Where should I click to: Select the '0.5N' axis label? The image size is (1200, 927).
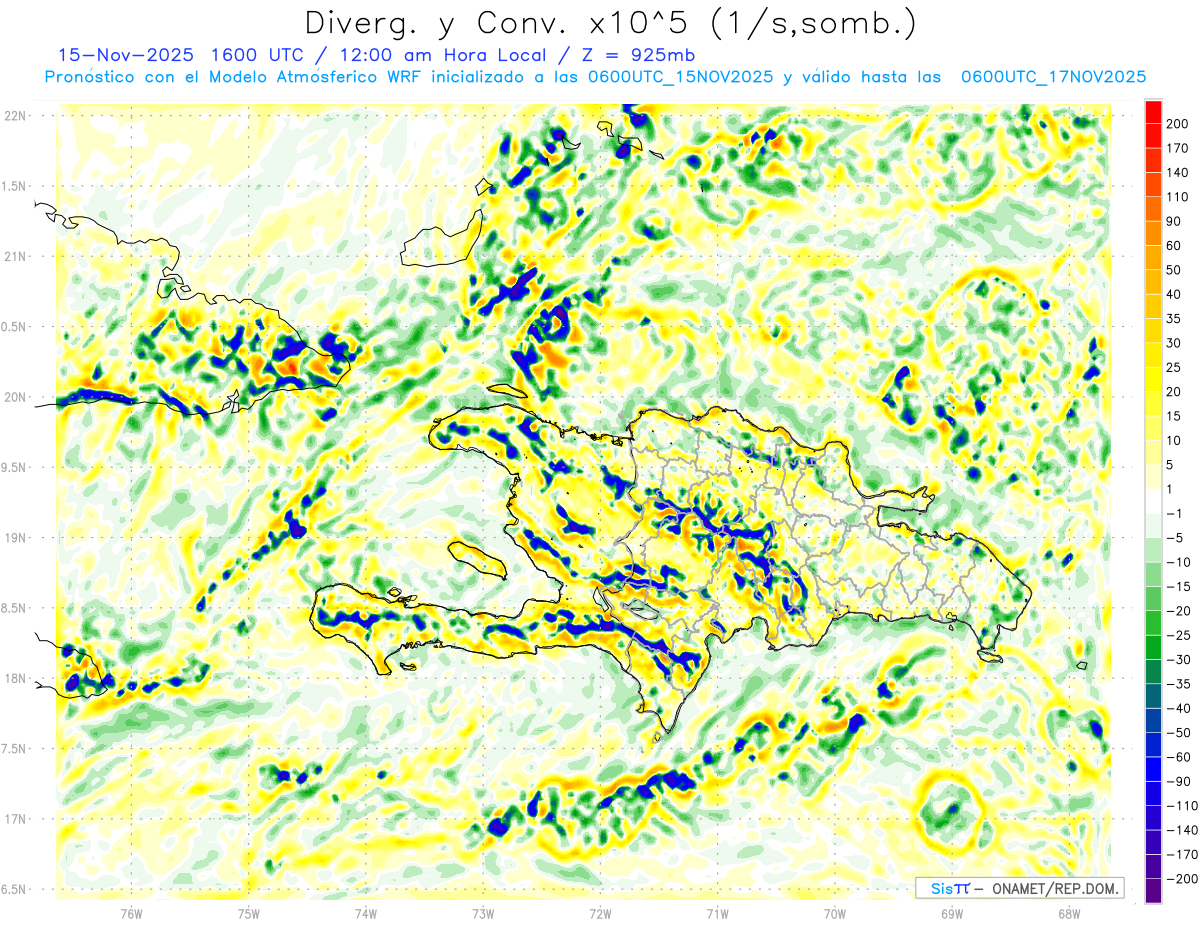tap(15, 327)
